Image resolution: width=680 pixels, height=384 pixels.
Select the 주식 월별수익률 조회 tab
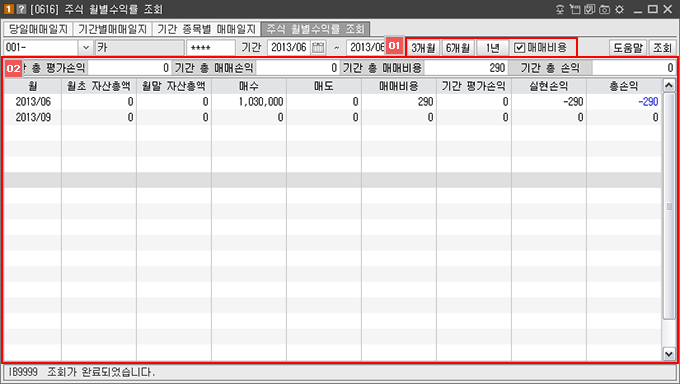(315, 29)
